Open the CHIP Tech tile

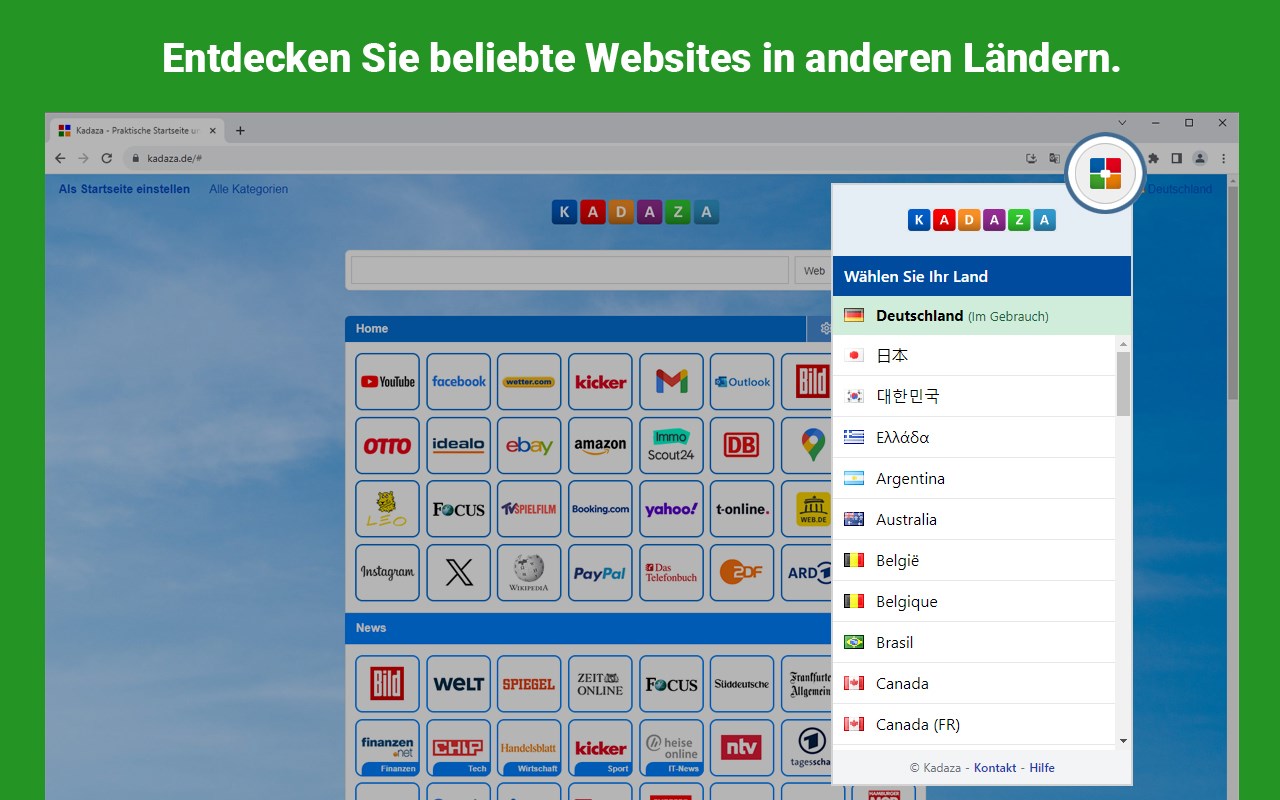coord(458,748)
